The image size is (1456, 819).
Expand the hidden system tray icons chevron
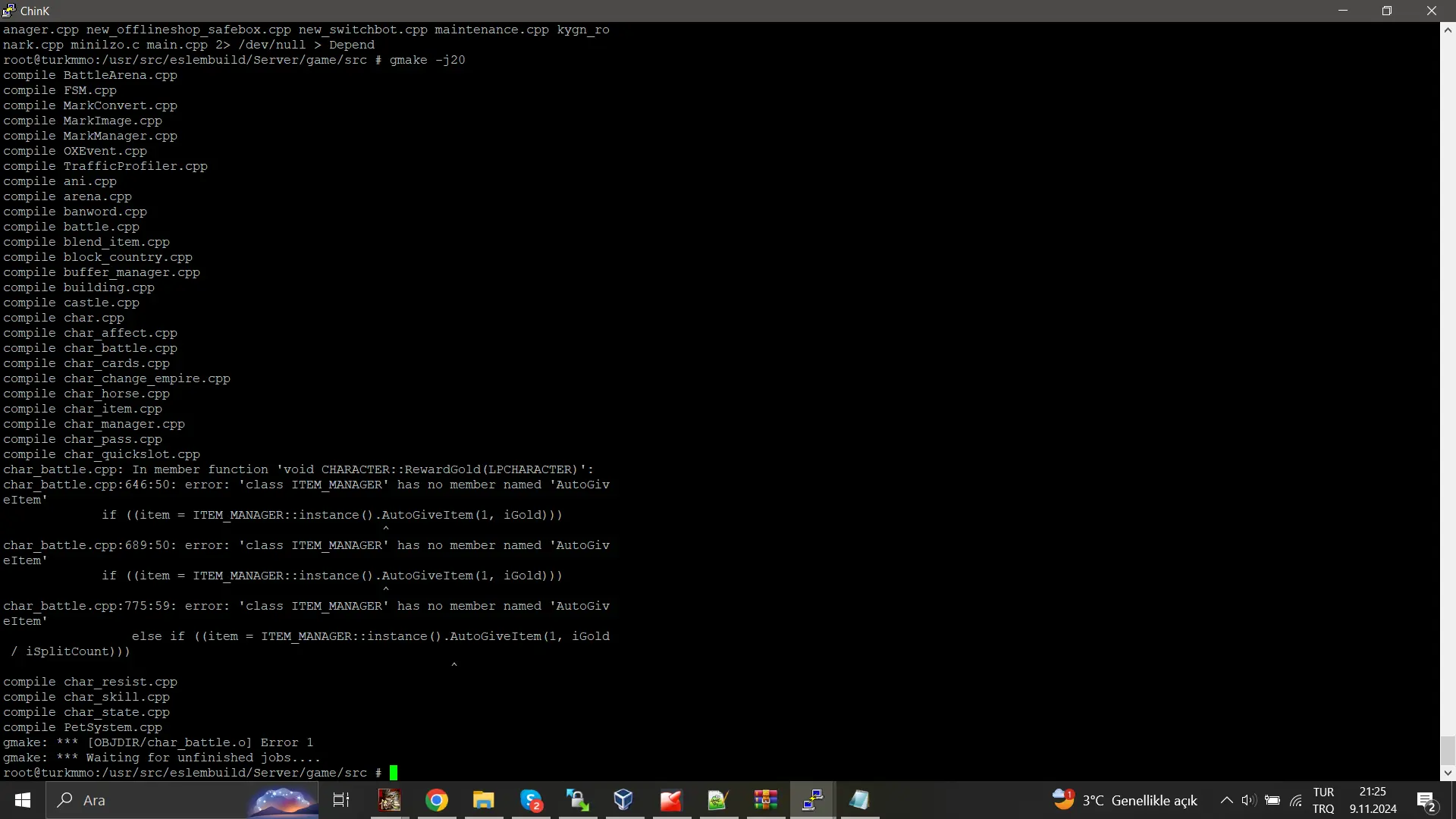[1226, 800]
